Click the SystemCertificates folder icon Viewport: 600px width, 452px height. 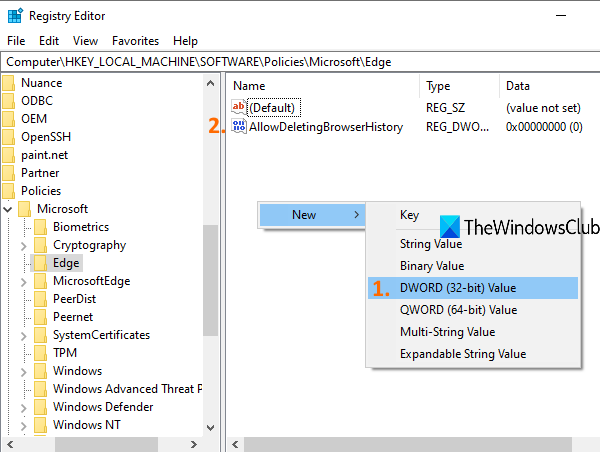pyautogui.click(x=40, y=335)
